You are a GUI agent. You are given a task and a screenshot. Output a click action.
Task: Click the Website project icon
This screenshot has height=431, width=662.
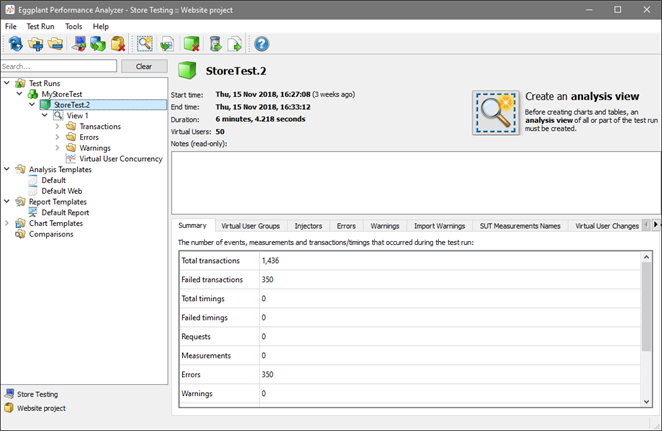pos(9,408)
